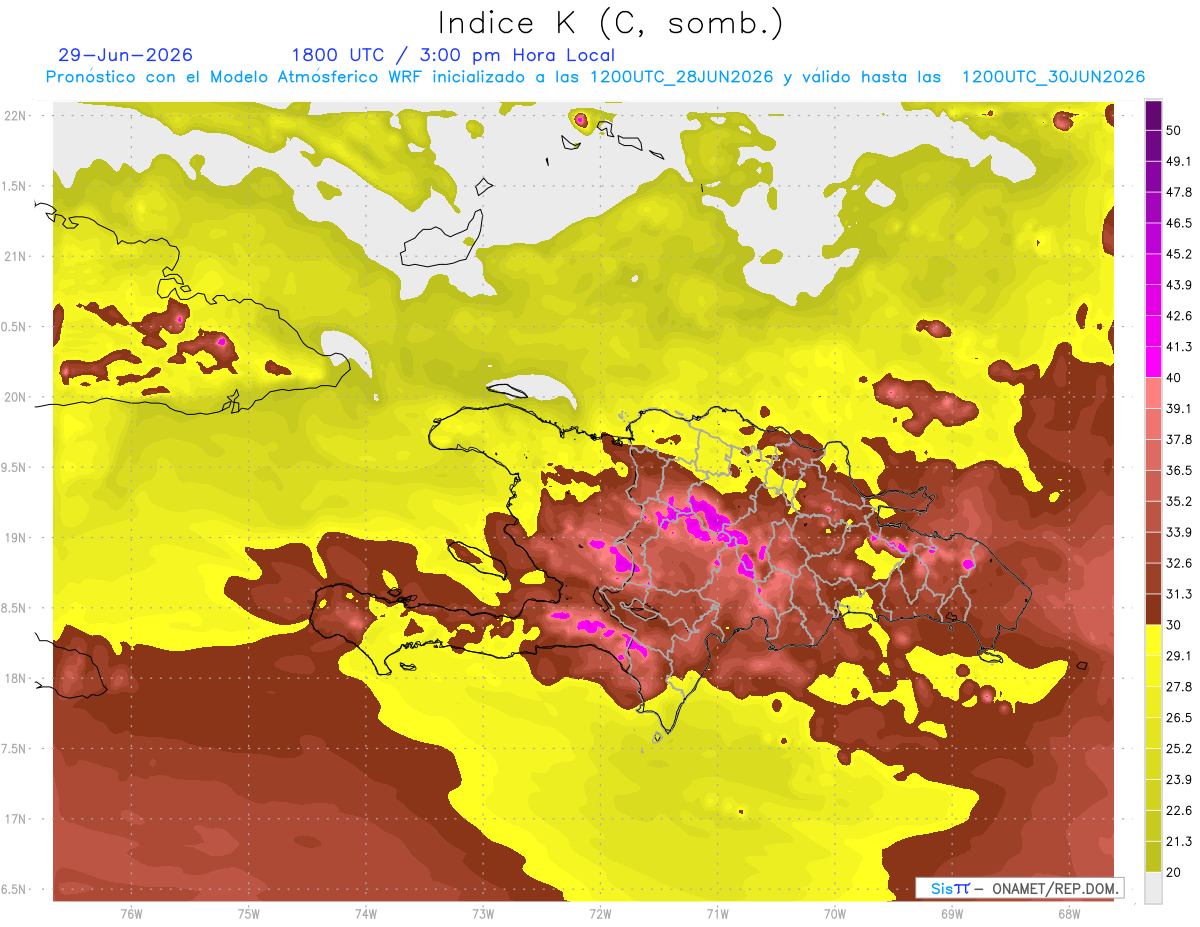Click the '69W' longitude label
The width and height of the screenshot is (1200, 927).
click(x=951, y=913)
